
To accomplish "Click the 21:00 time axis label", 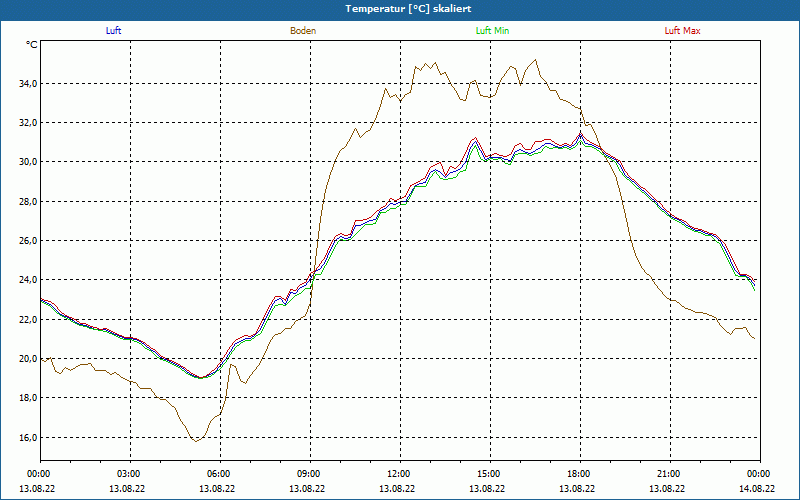I will point(670,474).
